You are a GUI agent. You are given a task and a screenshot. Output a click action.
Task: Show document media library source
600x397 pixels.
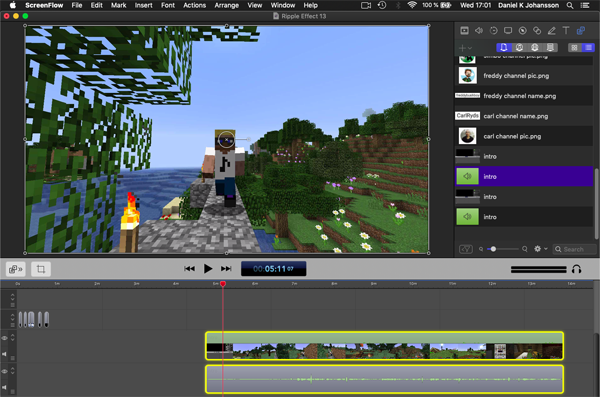pyautogui.click(x=504, y=47)
